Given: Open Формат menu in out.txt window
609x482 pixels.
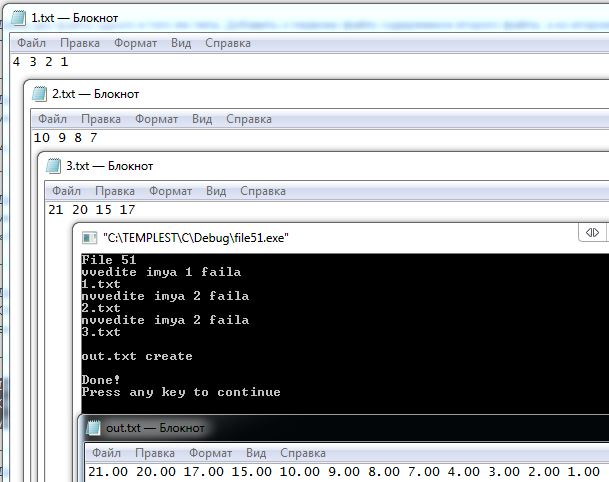Looking at the screenshot, I should 211,453.
